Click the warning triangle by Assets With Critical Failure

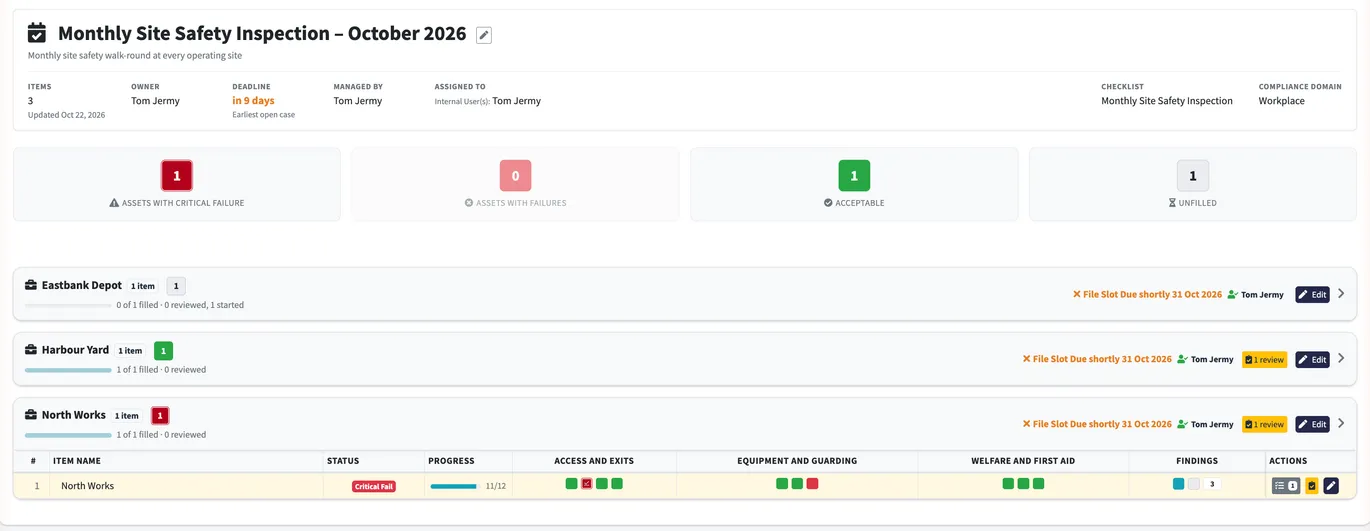click(114, 203)
